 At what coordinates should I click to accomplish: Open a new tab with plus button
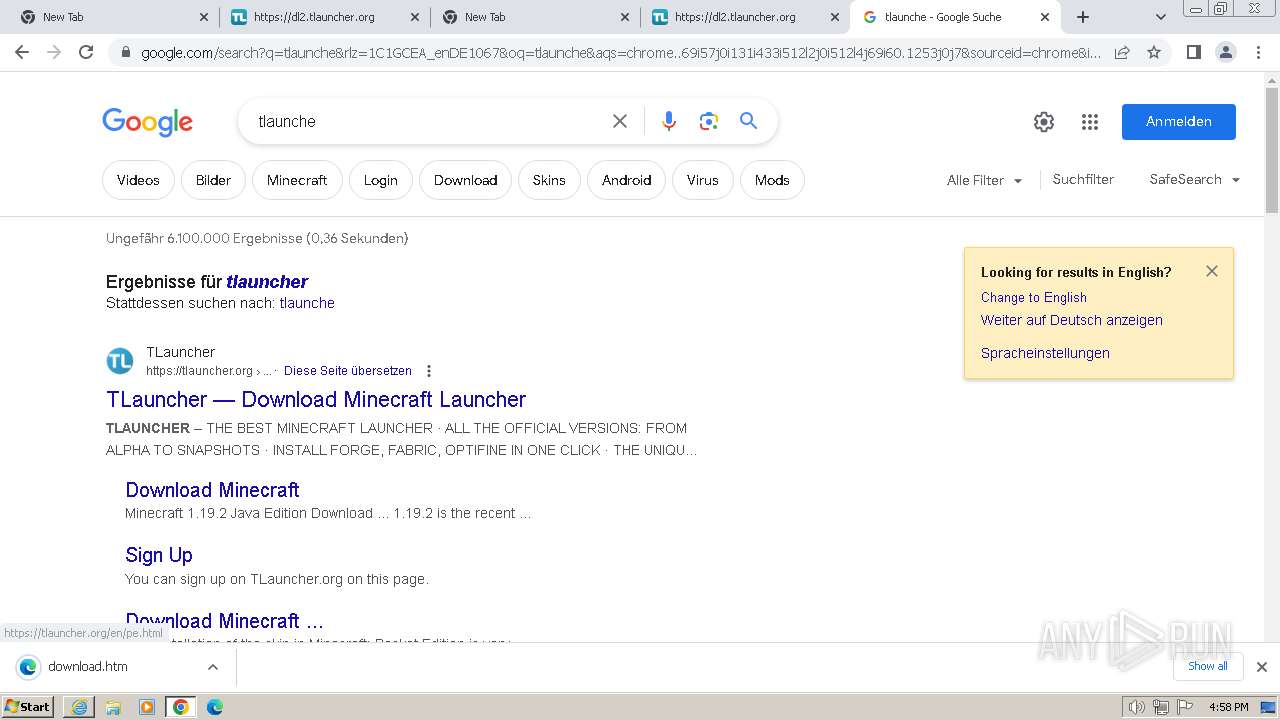1082,17
